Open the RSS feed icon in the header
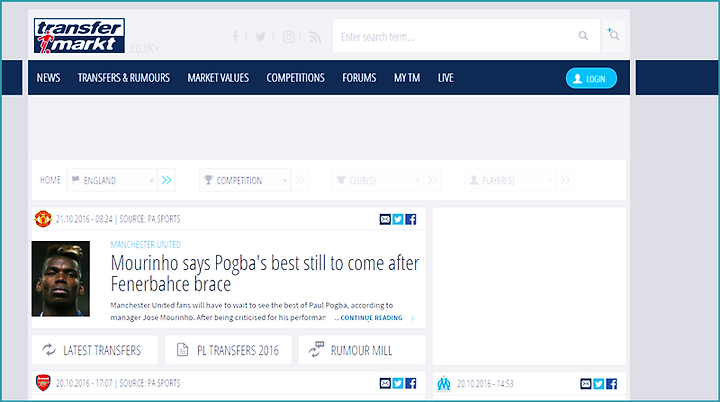This screenshot has width=720, height=402. 315,37
